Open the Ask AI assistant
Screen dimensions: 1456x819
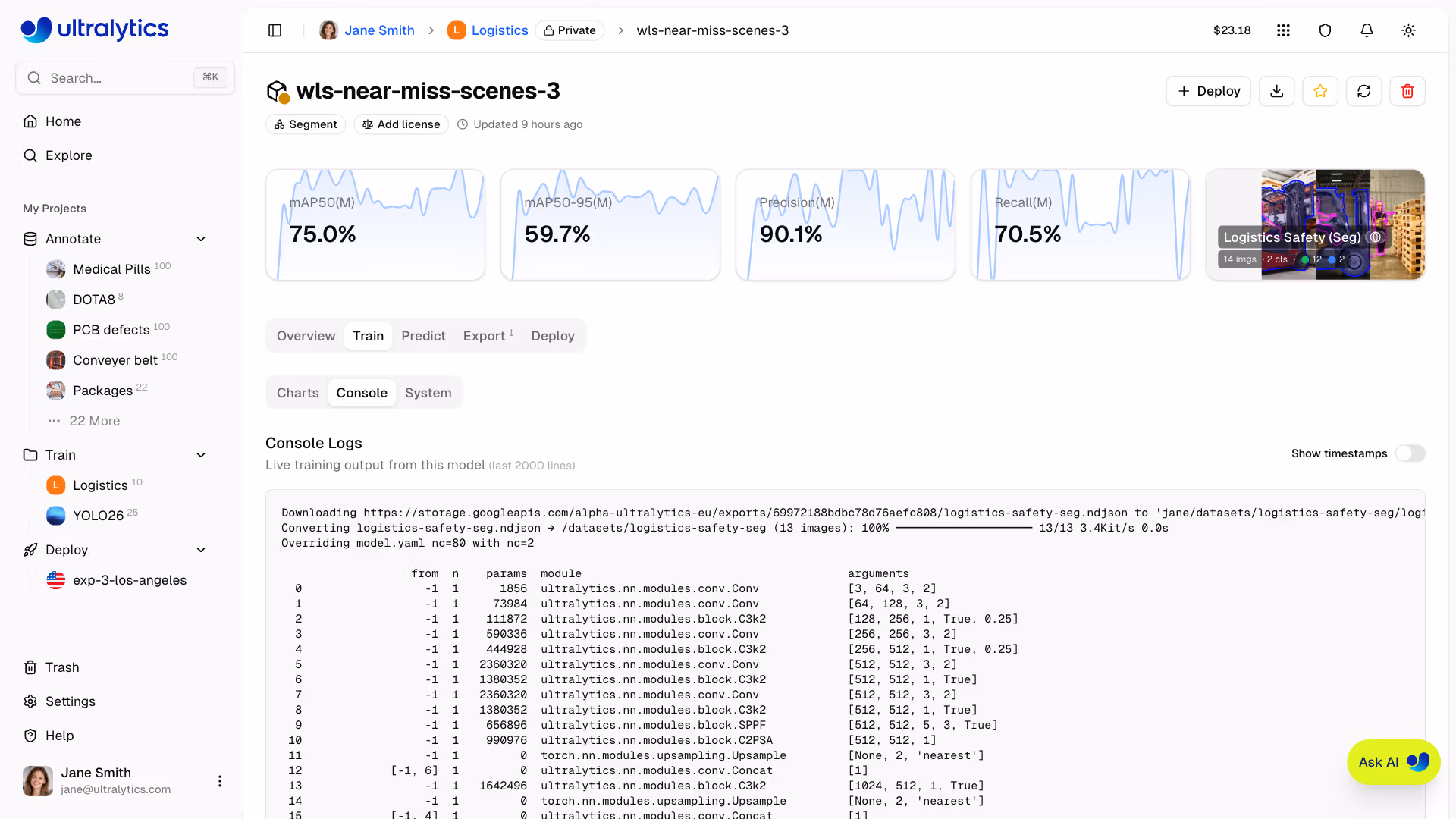[1393, 762]
